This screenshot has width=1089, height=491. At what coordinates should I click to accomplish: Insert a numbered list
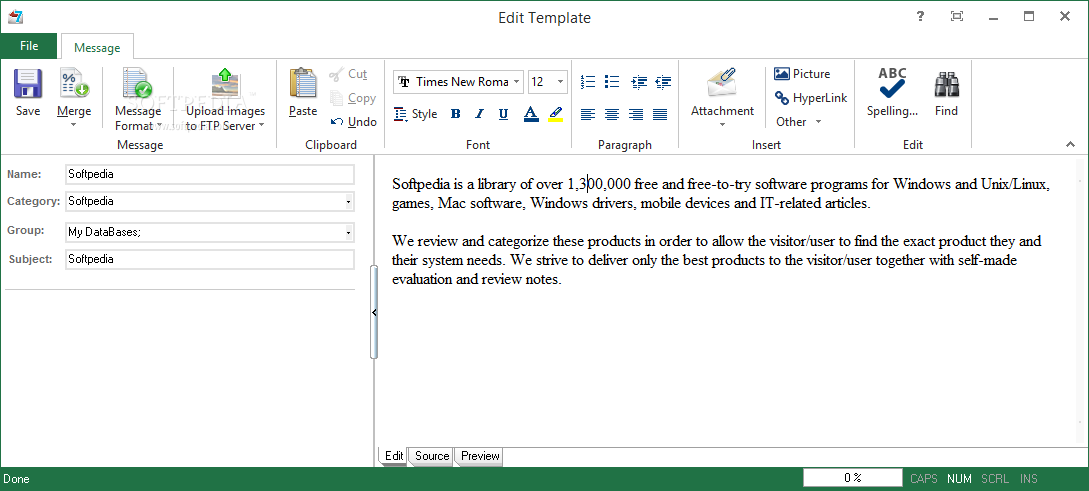(x=588, y=82)
